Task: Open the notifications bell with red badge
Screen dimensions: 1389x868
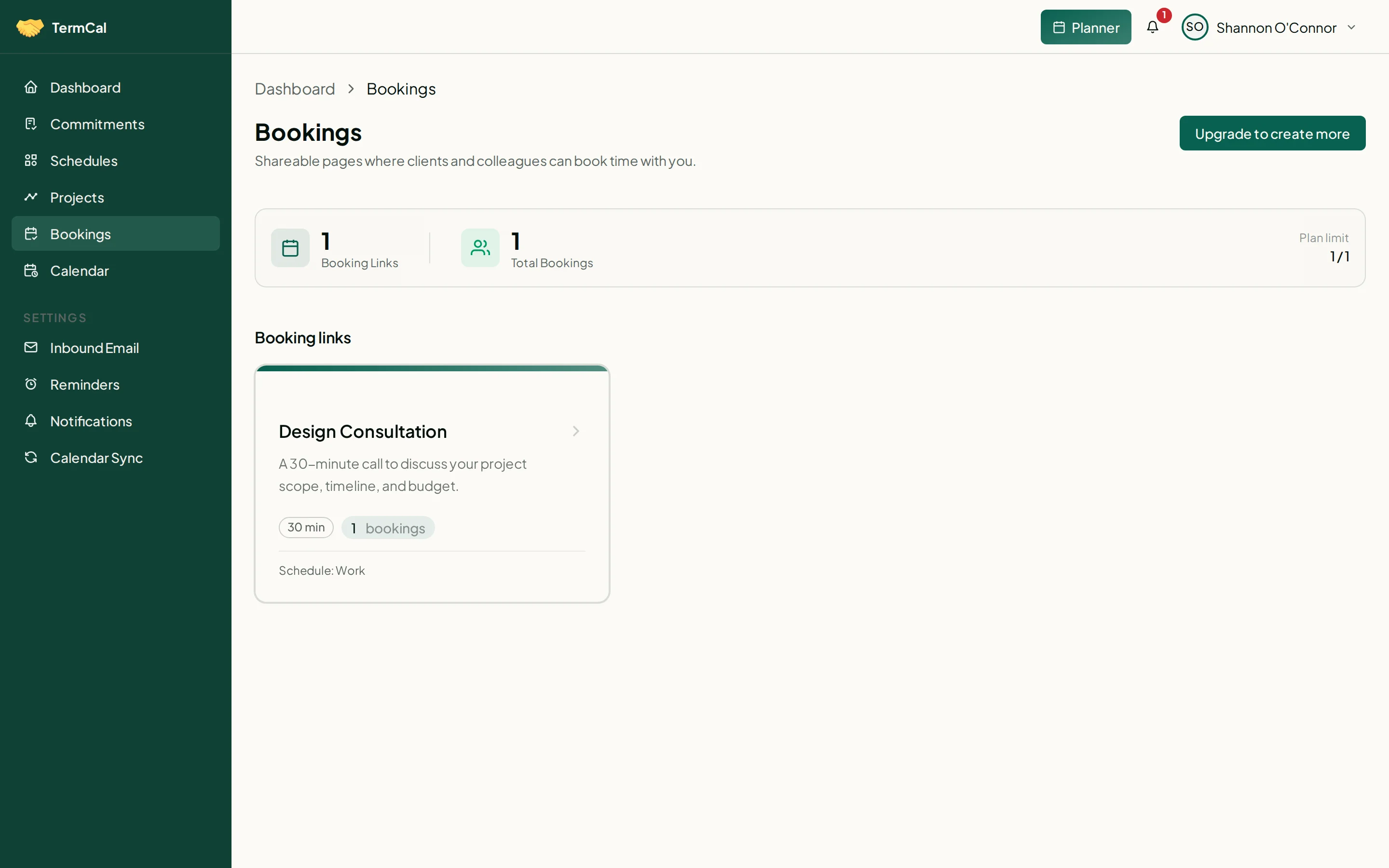Action: 1154,27
